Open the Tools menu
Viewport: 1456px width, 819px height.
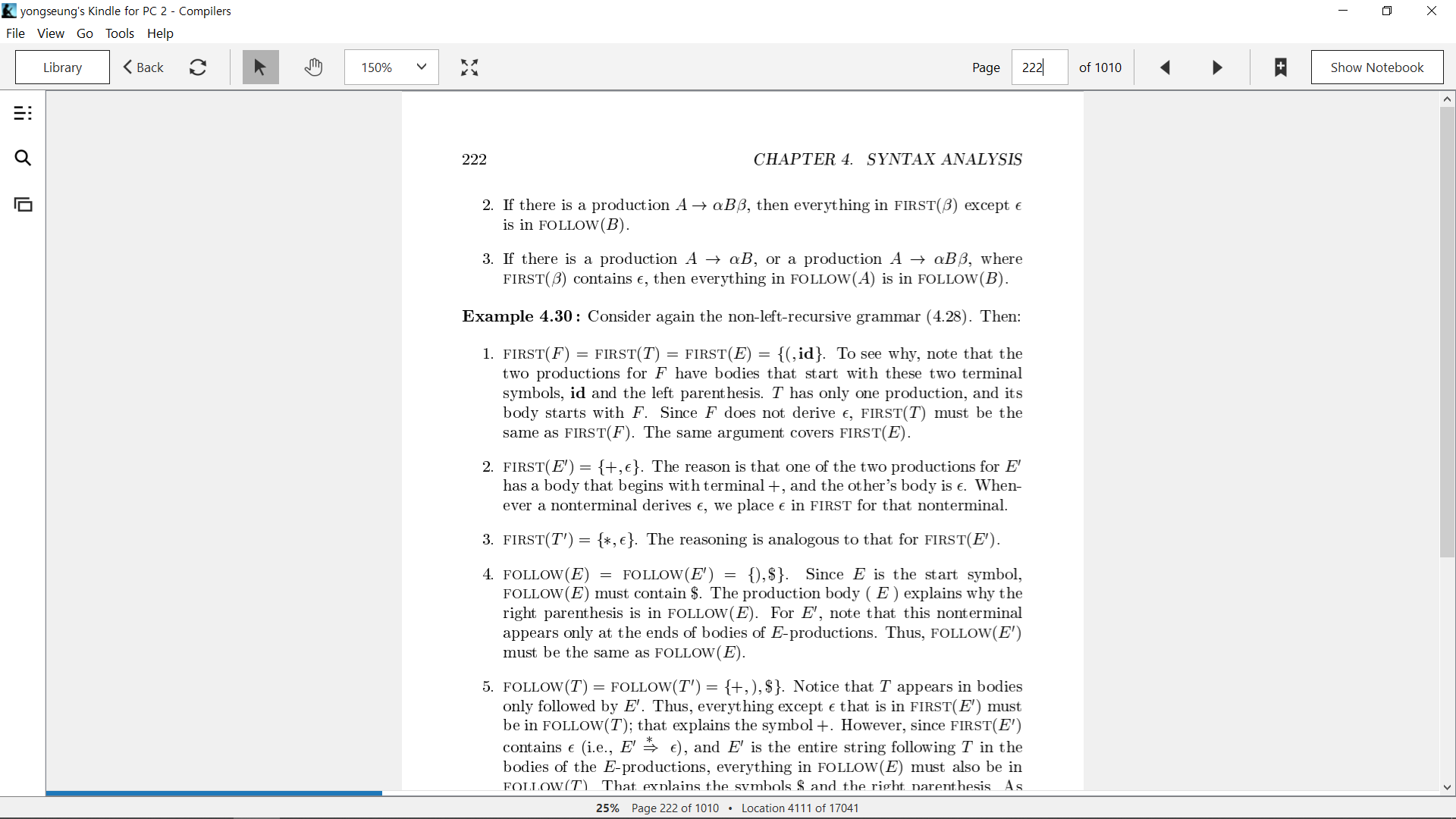[x=120, y=33]
